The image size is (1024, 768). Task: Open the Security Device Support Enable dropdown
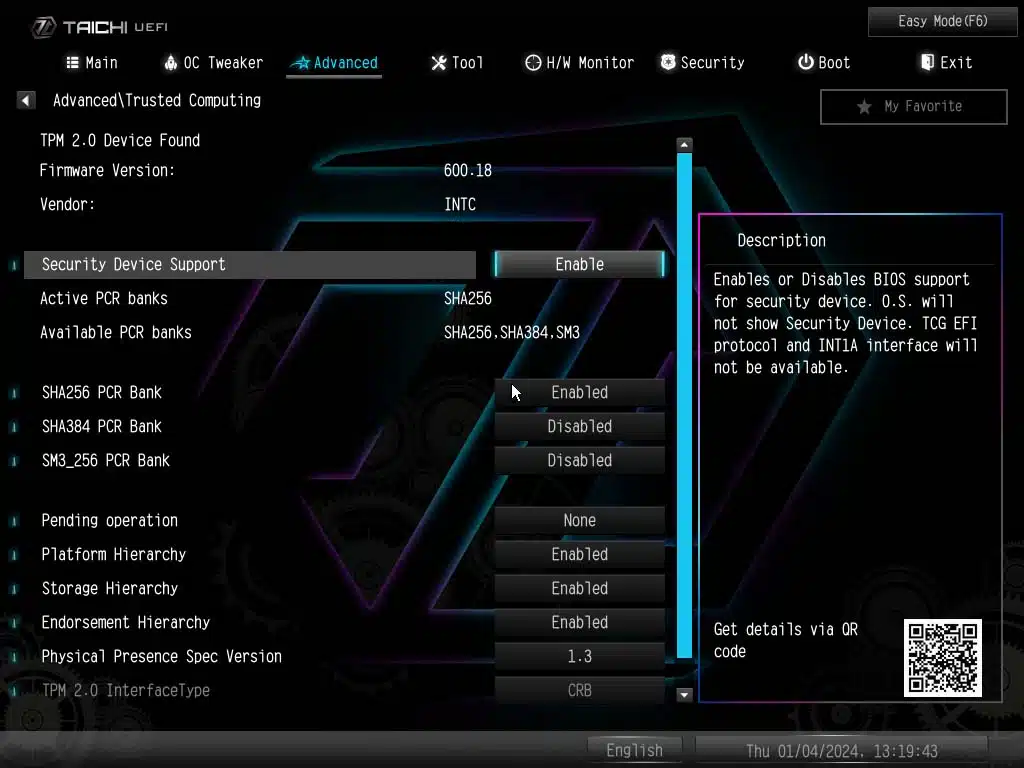tap(579, 265)
